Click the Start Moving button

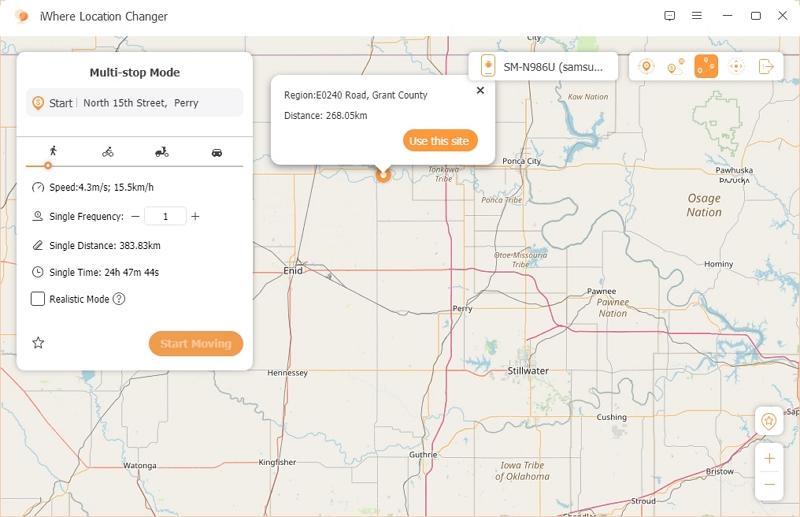pyautogui.click(x=196, y=343)
